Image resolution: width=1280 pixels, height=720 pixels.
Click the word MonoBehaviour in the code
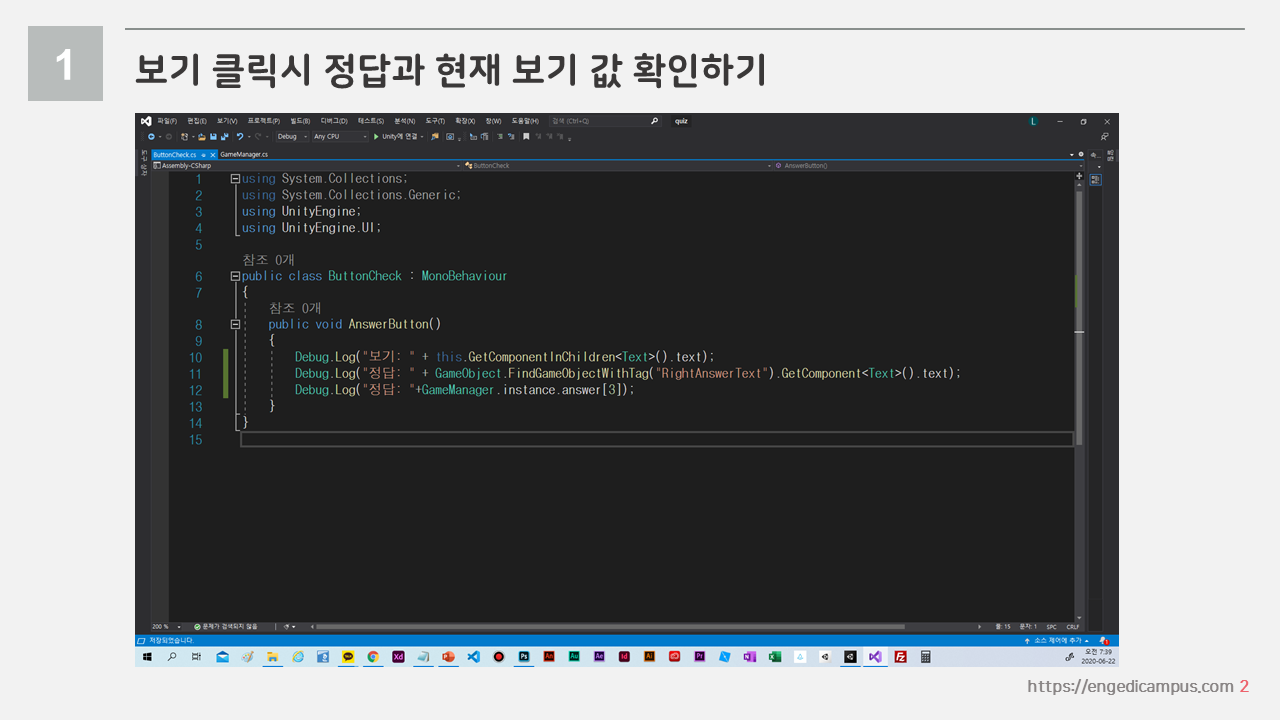click(464, 276)
